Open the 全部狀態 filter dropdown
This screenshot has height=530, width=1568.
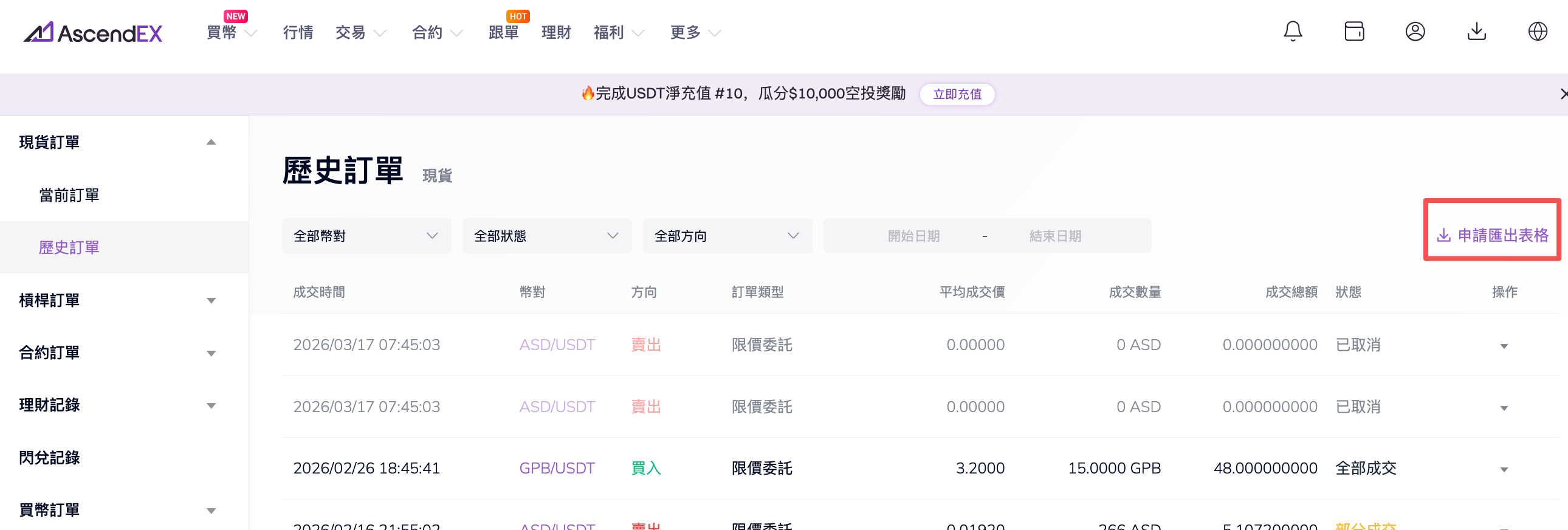pyautogui.click(x=546, y=236)
